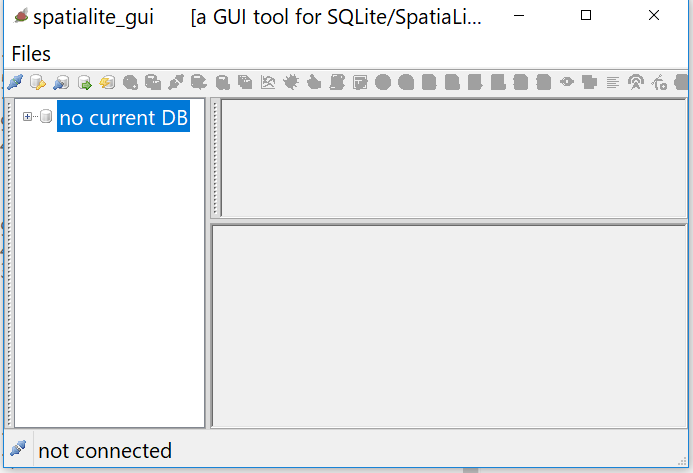This screenshot has height=473, width=693.
Task: Click the grayed hand-shaped toolbar icon
Action: 314,82
